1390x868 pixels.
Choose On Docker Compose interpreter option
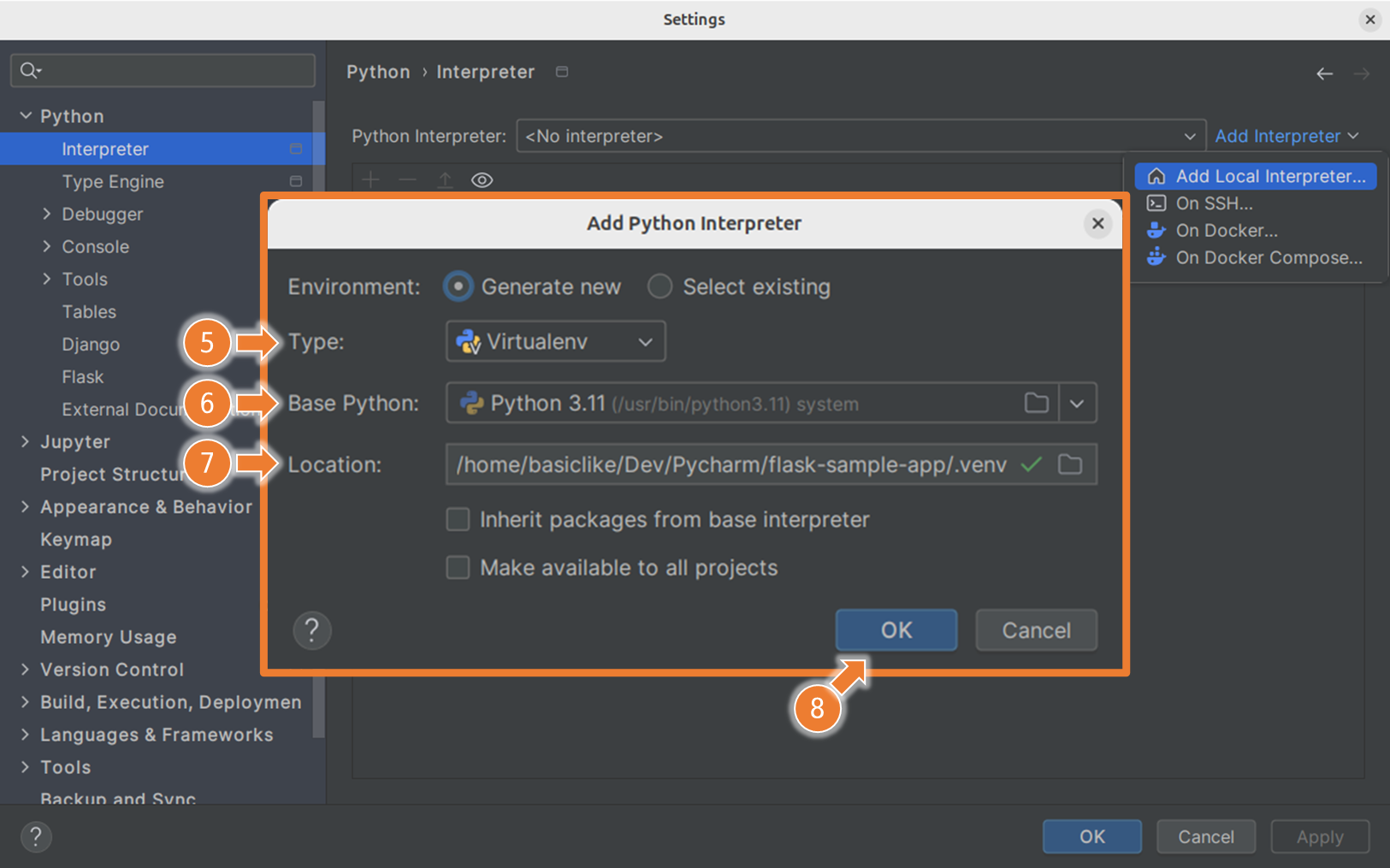[x=1256, y=257]
